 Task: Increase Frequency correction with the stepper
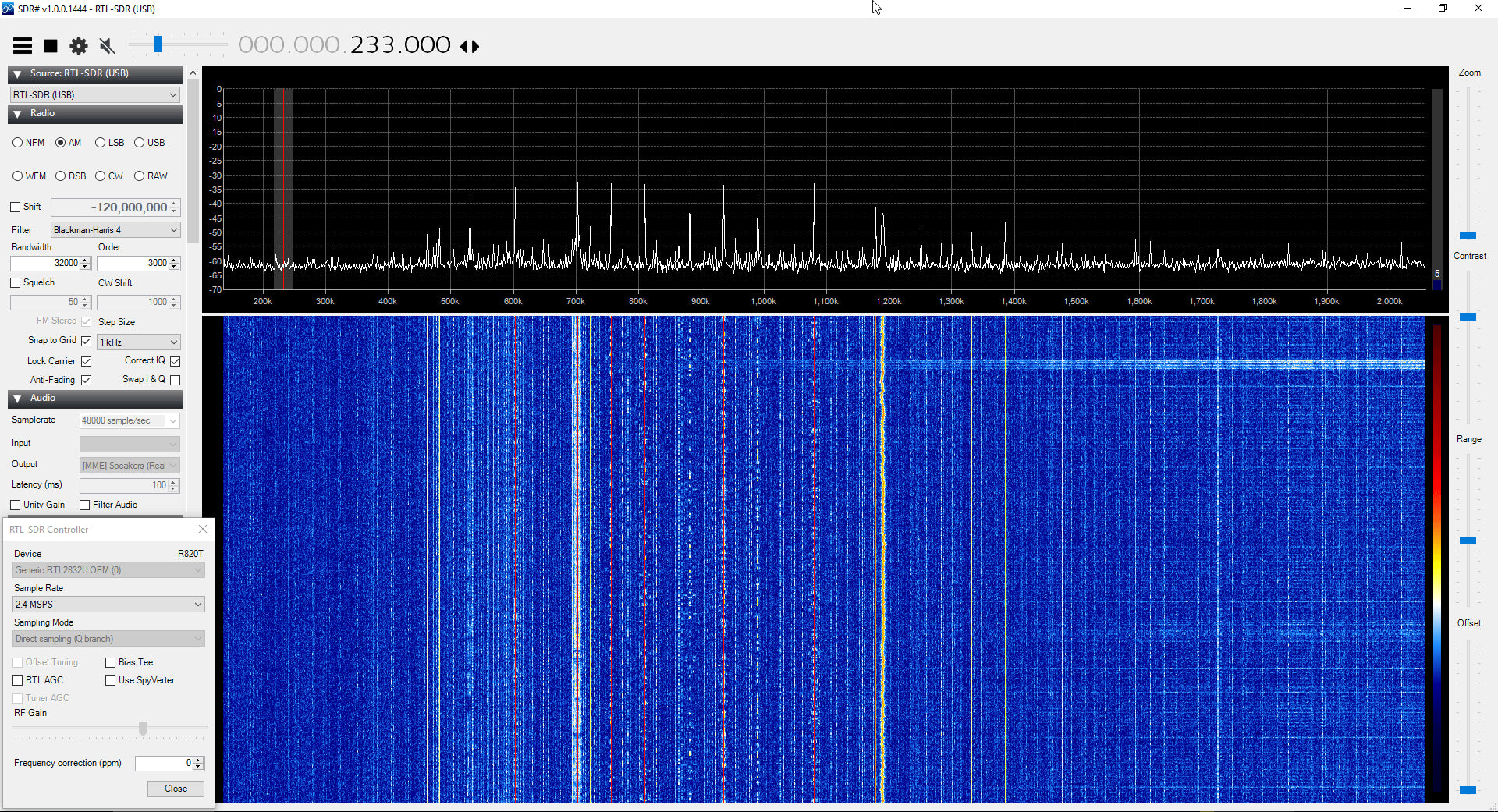pos(199,760)
